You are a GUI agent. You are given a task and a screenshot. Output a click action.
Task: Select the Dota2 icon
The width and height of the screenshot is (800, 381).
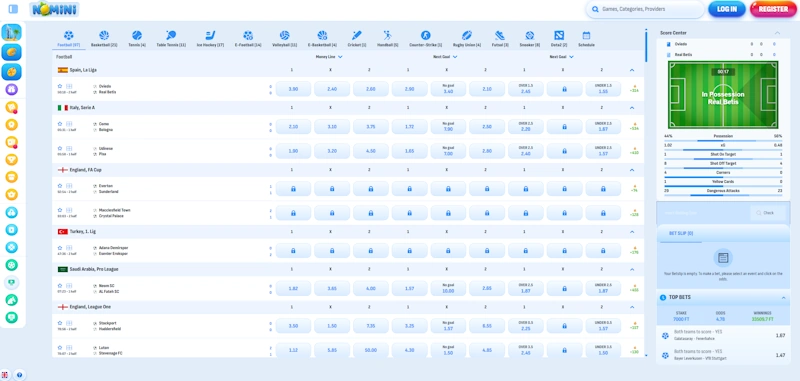pos(559,35)
